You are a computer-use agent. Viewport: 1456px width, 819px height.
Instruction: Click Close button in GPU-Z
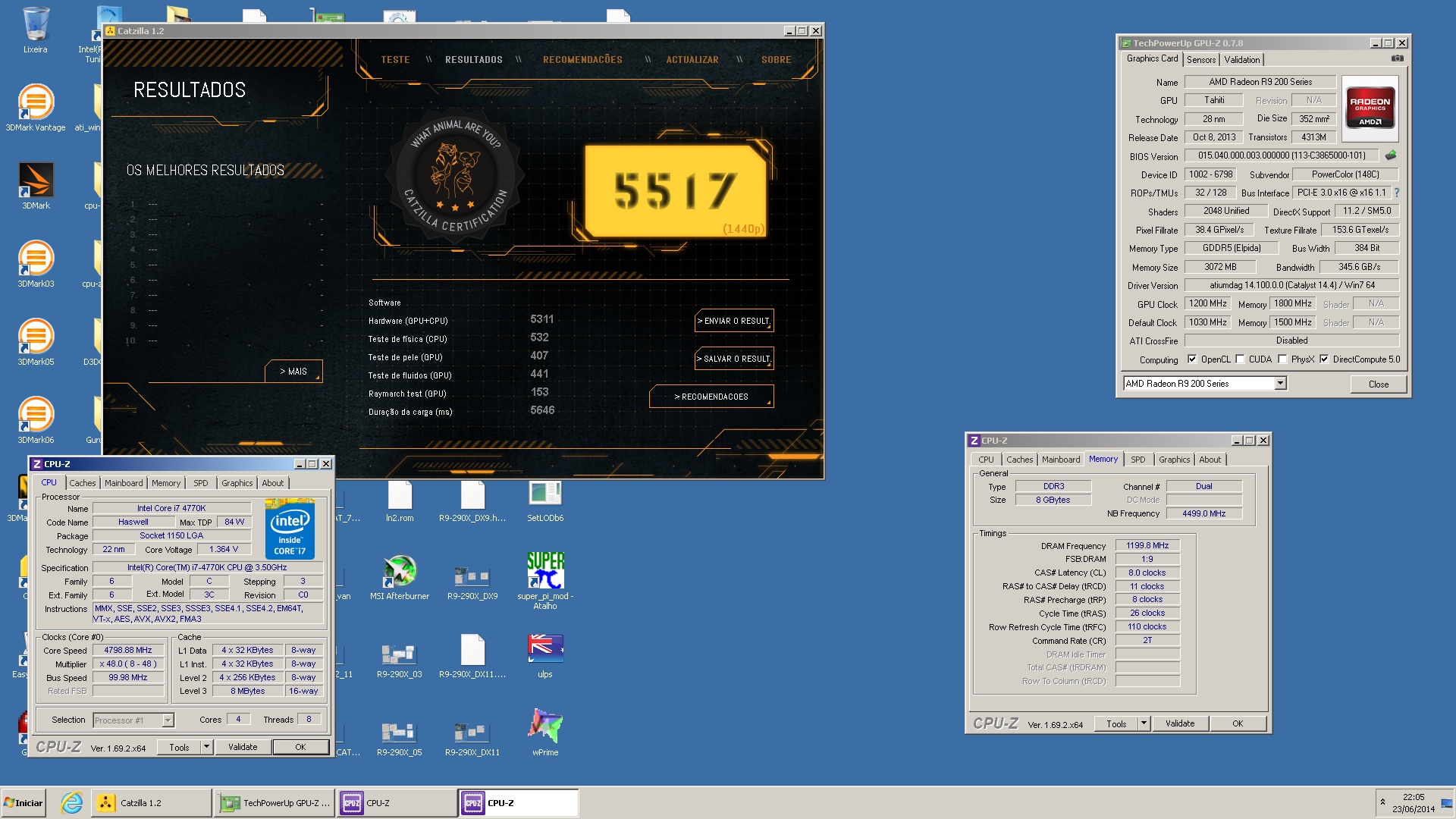[x=1379, y=384]
